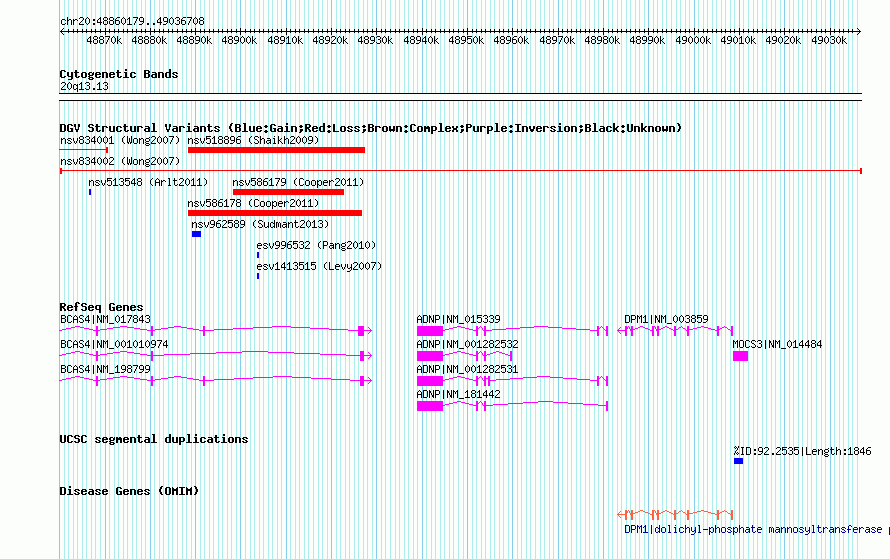Click the esv1413515 (Levy2007) variant label

[319, 266]
